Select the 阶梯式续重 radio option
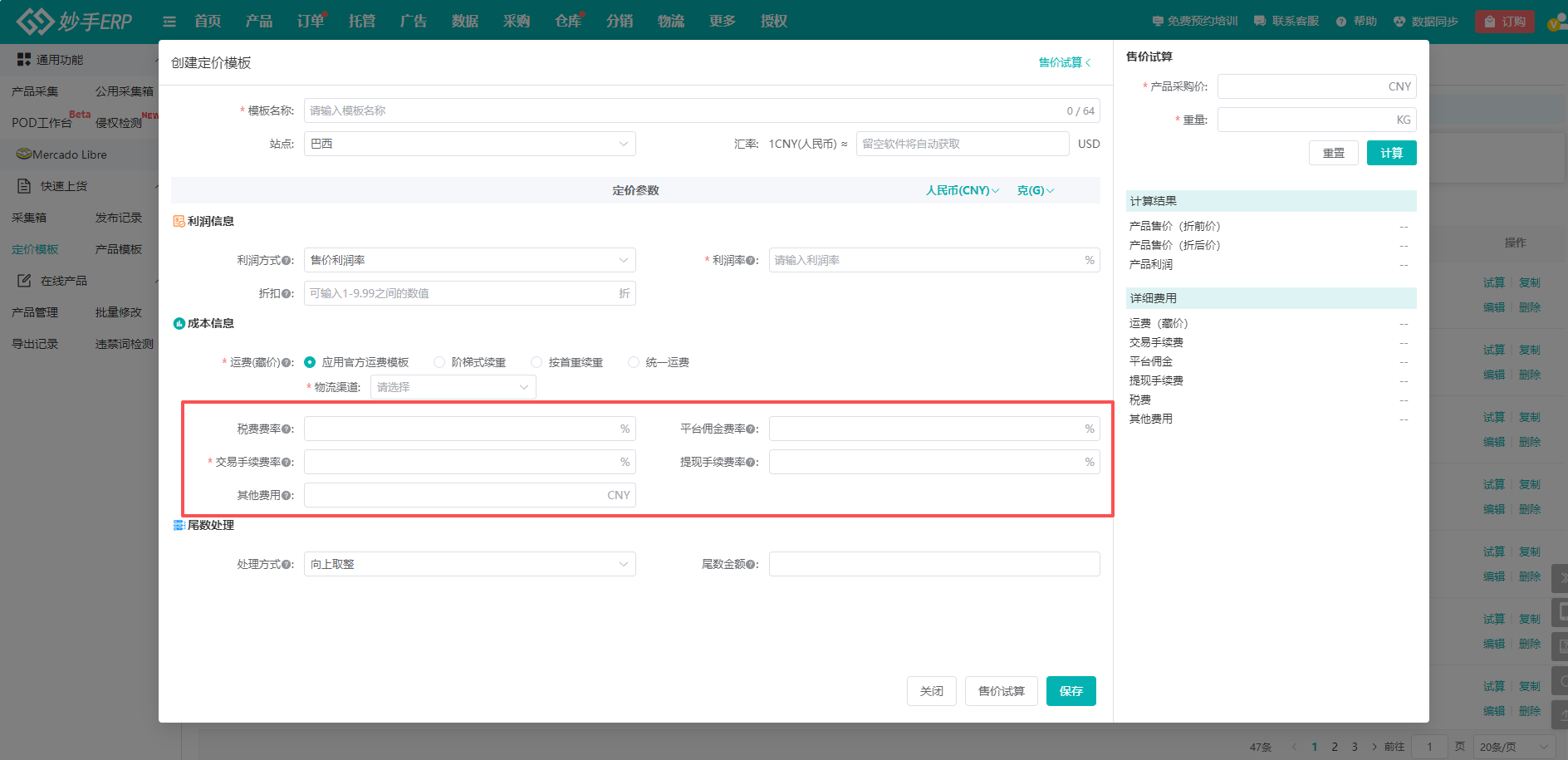The image size is (1568, 760). pyautogui.click(x=439, y=362)
